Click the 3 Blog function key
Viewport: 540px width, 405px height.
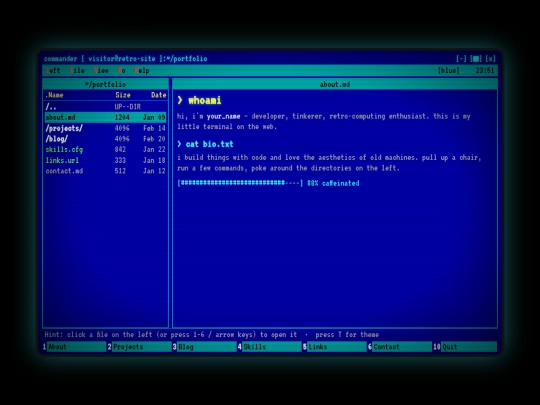205,347
